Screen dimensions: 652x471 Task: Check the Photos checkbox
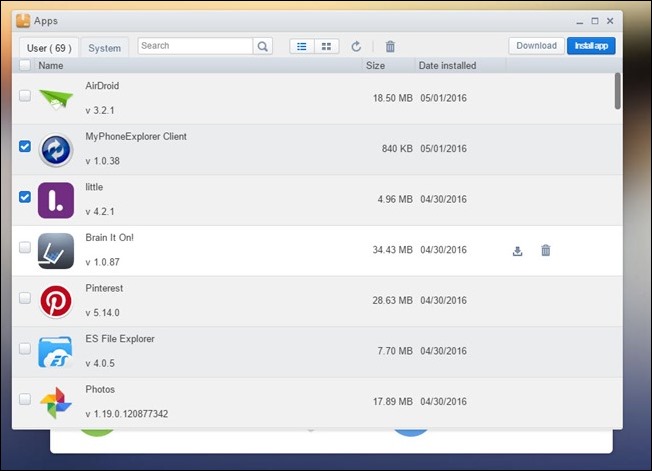25,399
